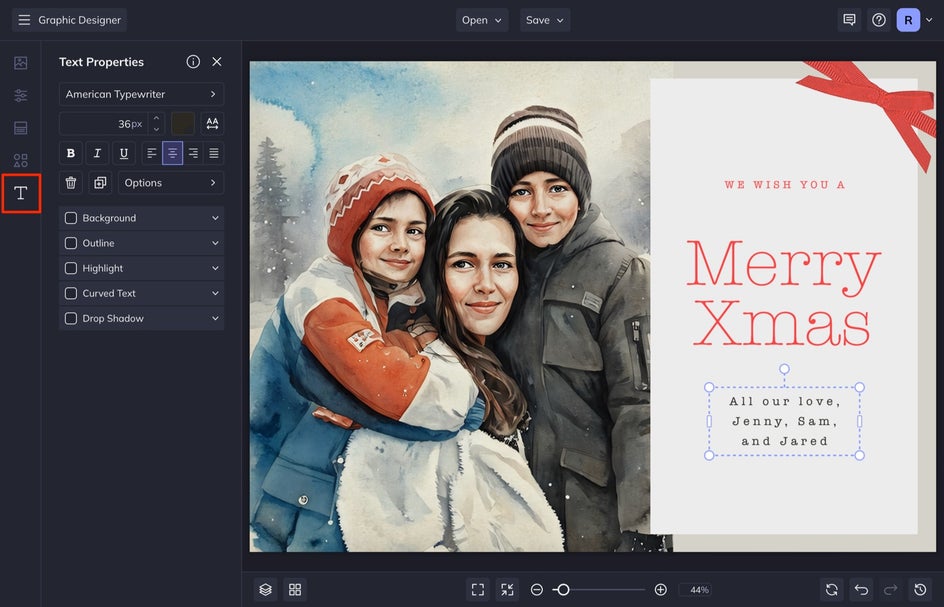Delete the text layer with trash icon
The height and width of the screenshot is (607, 944).
[70, 182]
